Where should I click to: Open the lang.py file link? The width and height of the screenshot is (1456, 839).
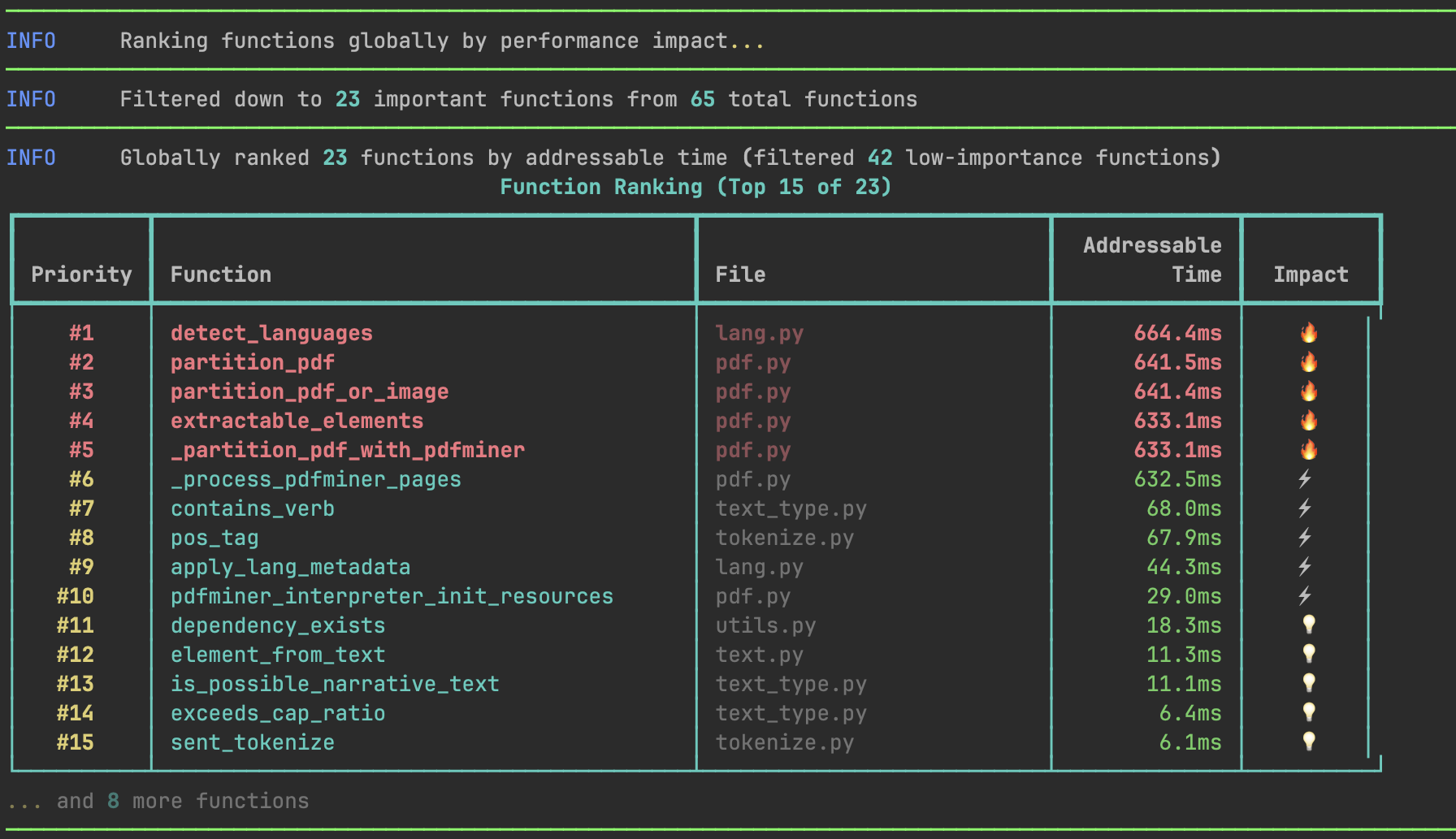[x=760, y=333]
